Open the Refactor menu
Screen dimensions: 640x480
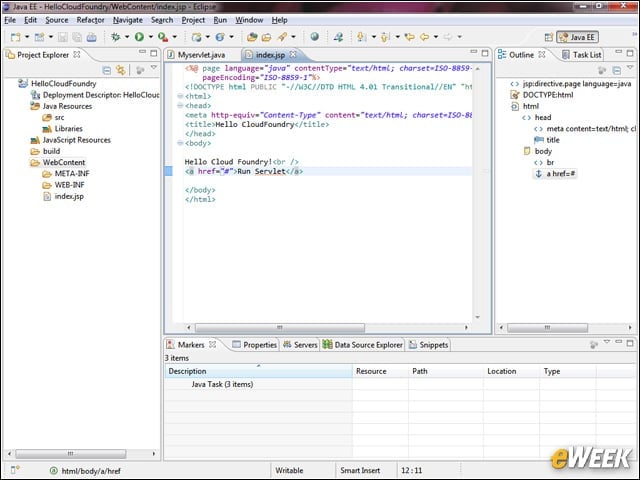click(90, 20)
